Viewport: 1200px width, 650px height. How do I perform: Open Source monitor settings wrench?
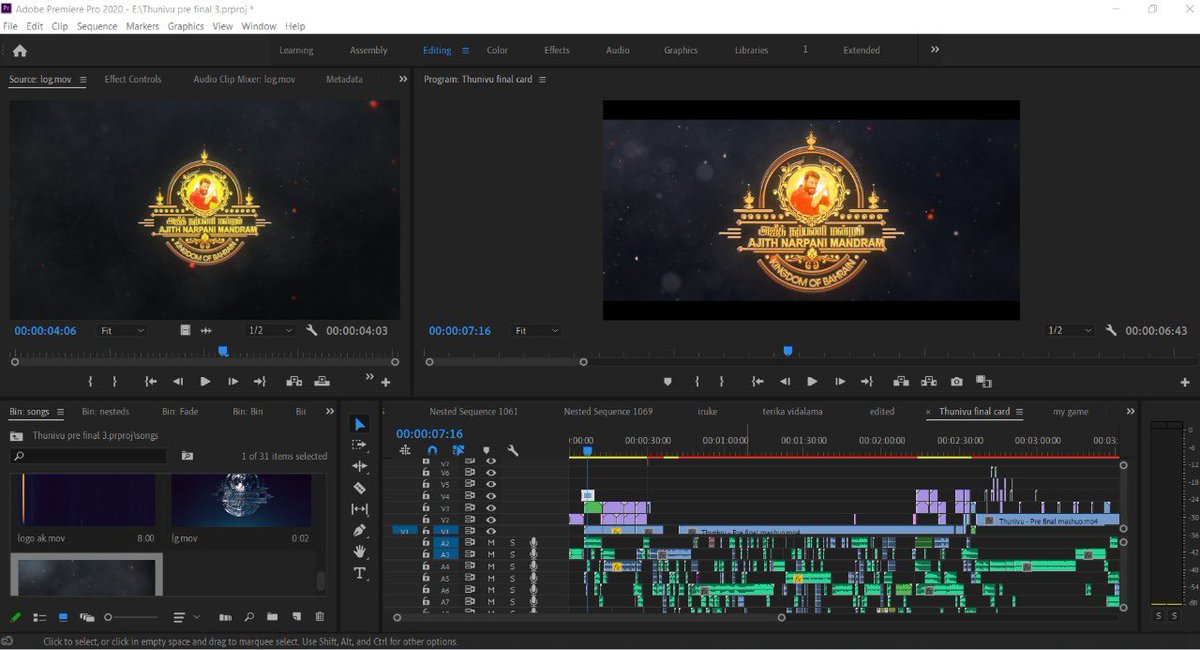coord(312,330)
